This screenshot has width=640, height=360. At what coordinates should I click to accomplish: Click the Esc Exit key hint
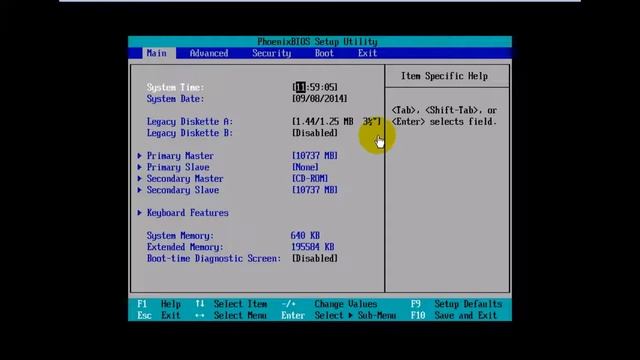tap(159, 316)
